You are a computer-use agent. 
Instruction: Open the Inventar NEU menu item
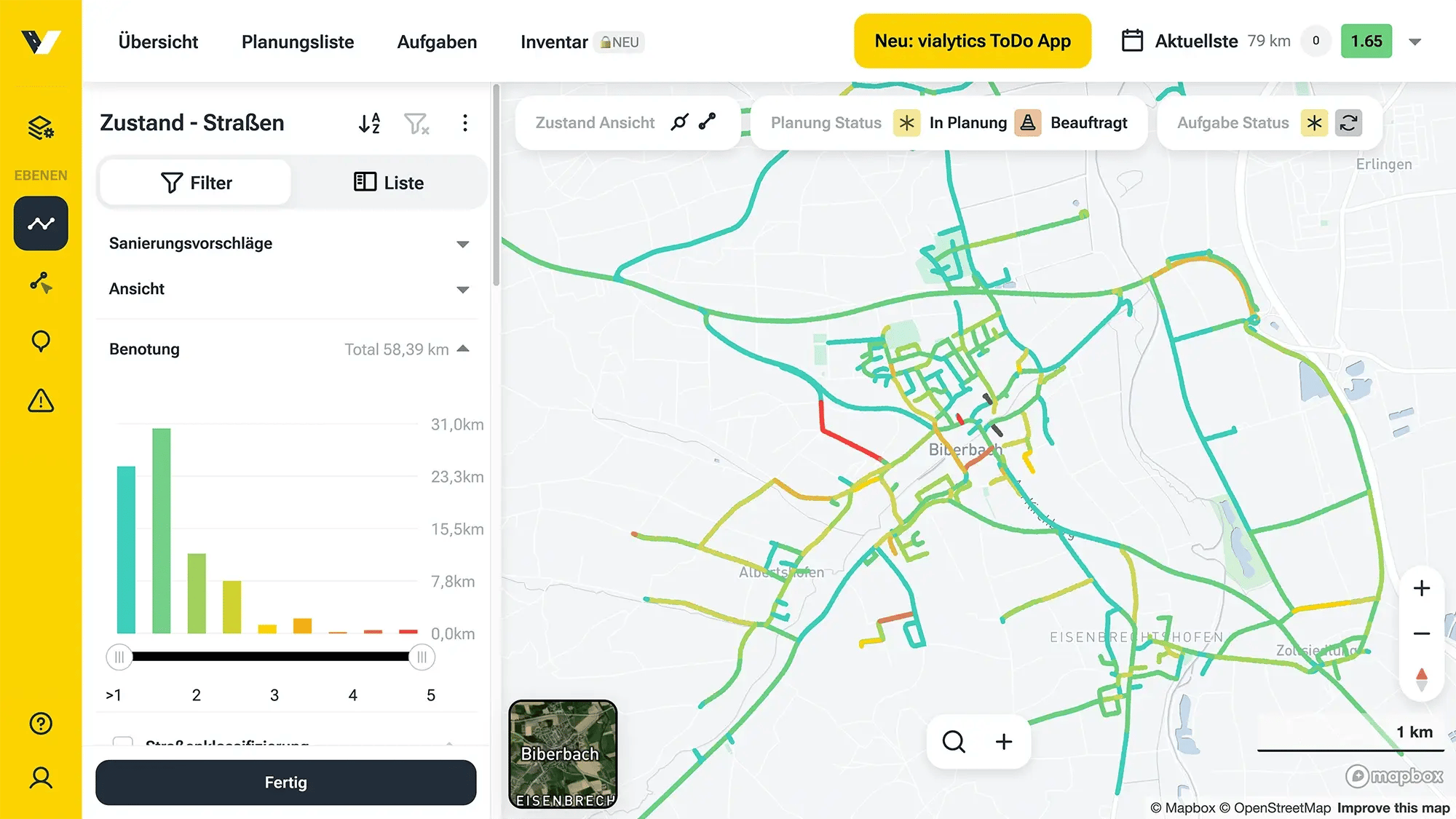click(x=582, y=41)
